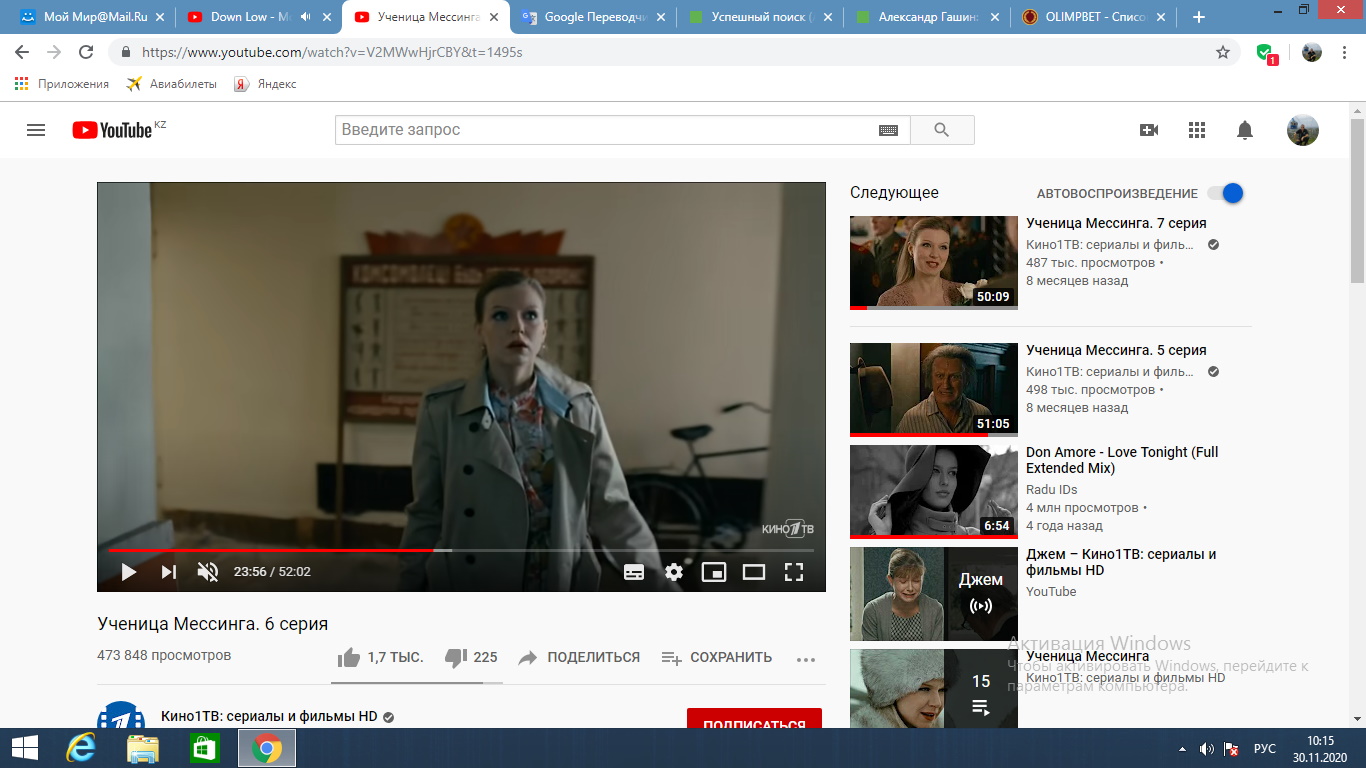Bookmark this page with the star
The height and width of the screenshot is (768, 1366).
click(1223, 52)
